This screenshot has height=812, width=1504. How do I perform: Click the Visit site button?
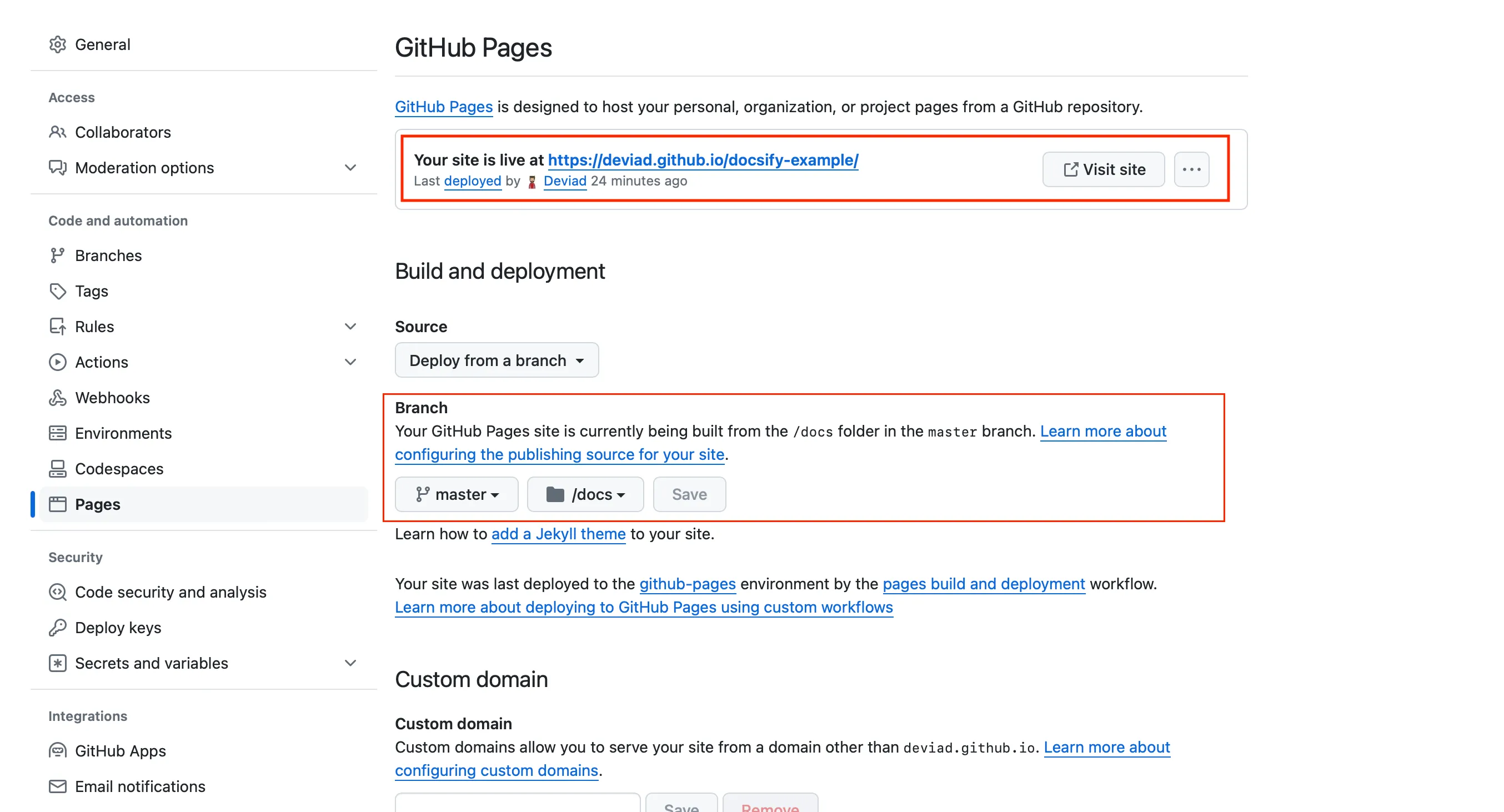pos(1103,169)
